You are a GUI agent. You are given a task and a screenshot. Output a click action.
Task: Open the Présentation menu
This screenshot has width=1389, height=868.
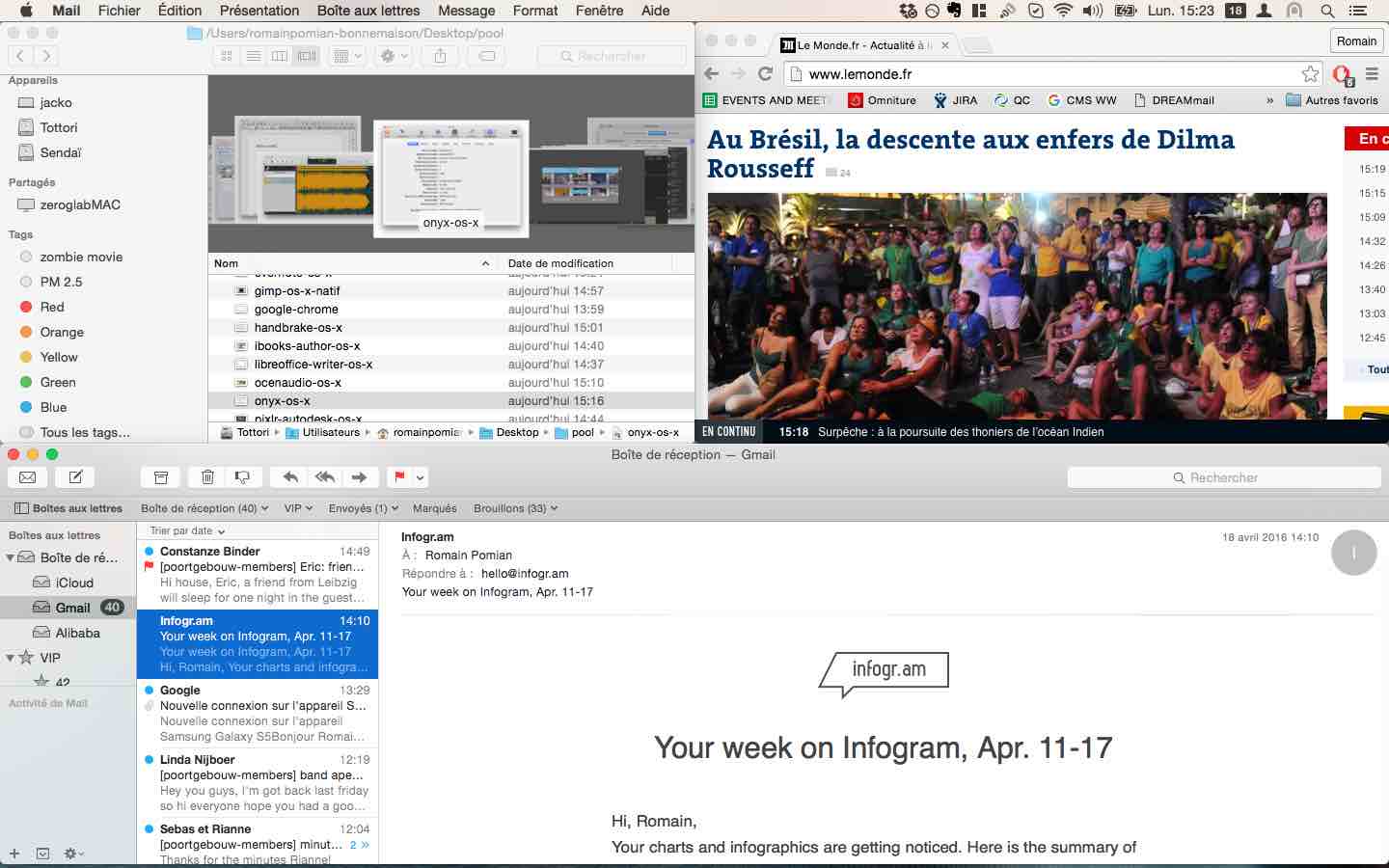click(259, 11)
